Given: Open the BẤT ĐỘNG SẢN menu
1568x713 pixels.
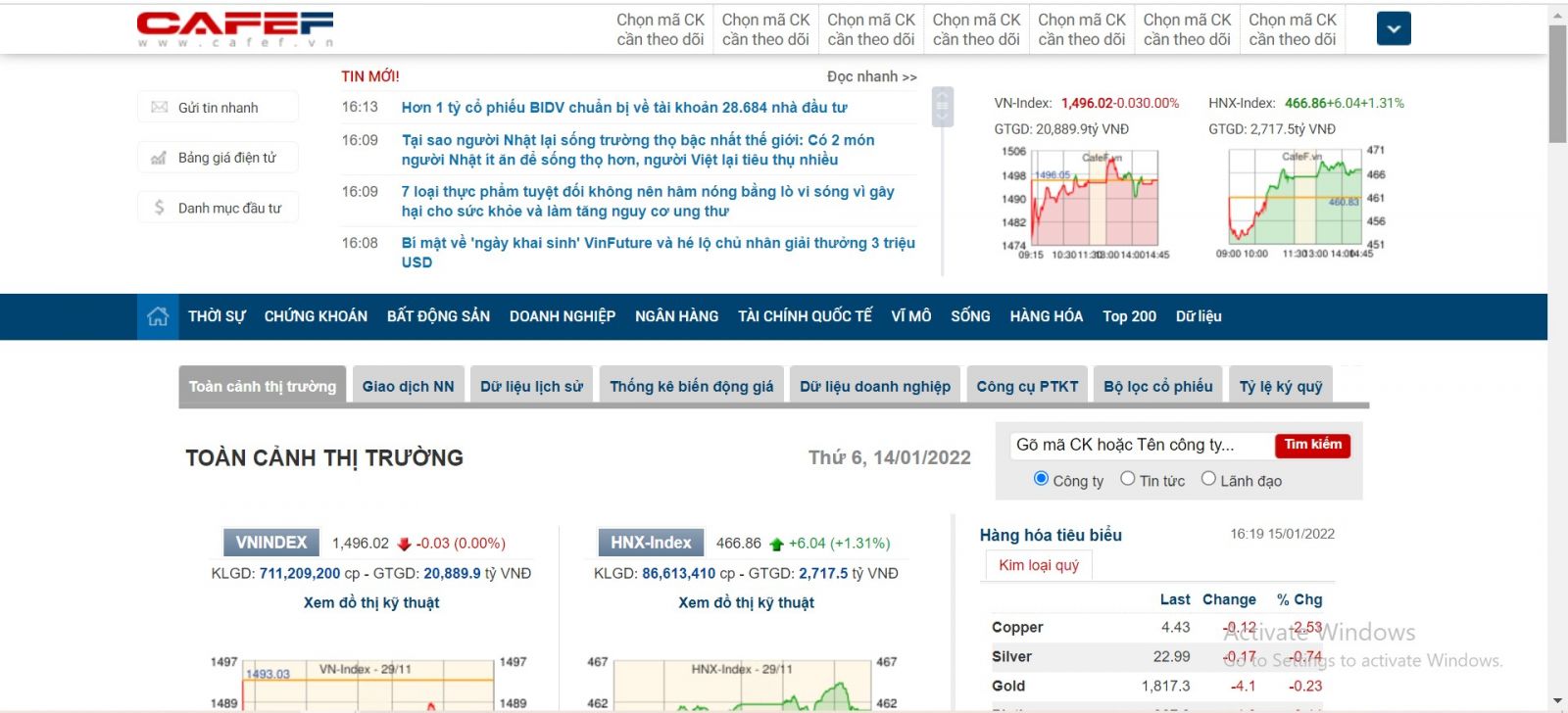Looking at the screenshot, I should [438, 316].
